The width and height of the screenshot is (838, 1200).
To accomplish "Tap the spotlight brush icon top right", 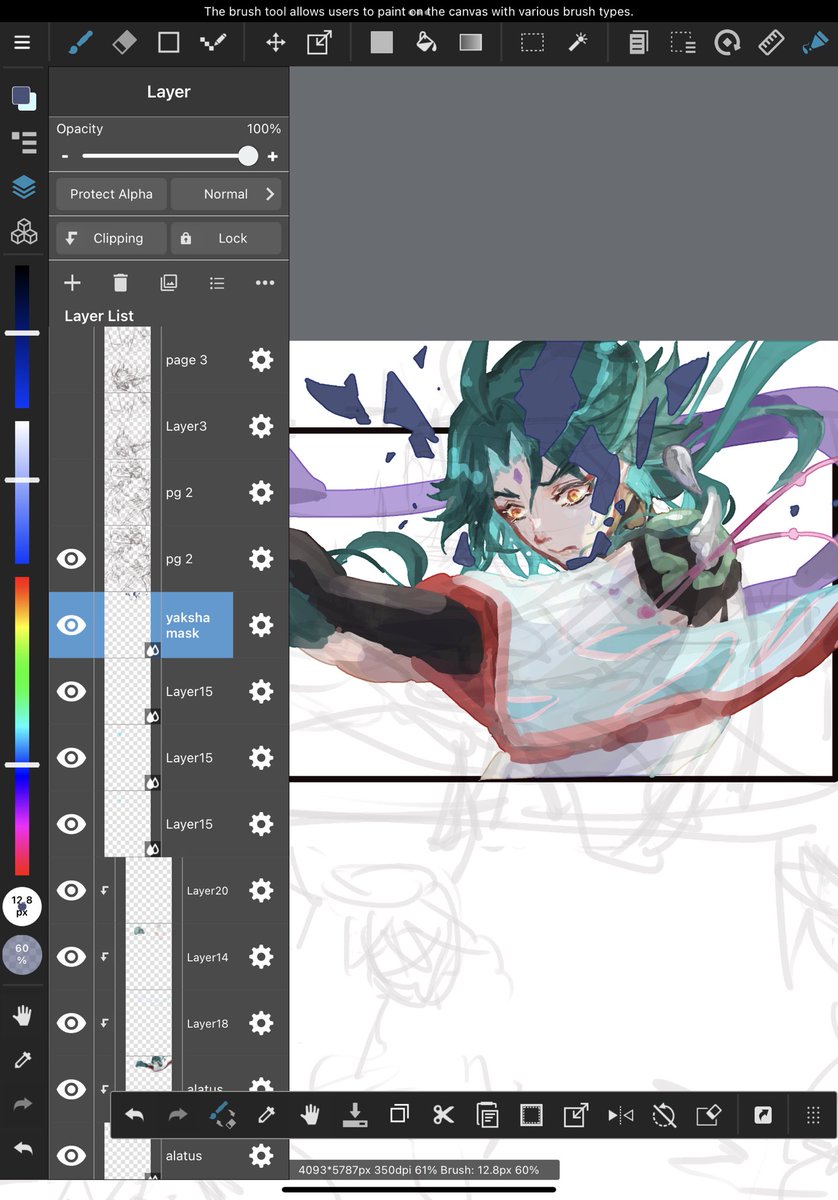I will [815, 43].
